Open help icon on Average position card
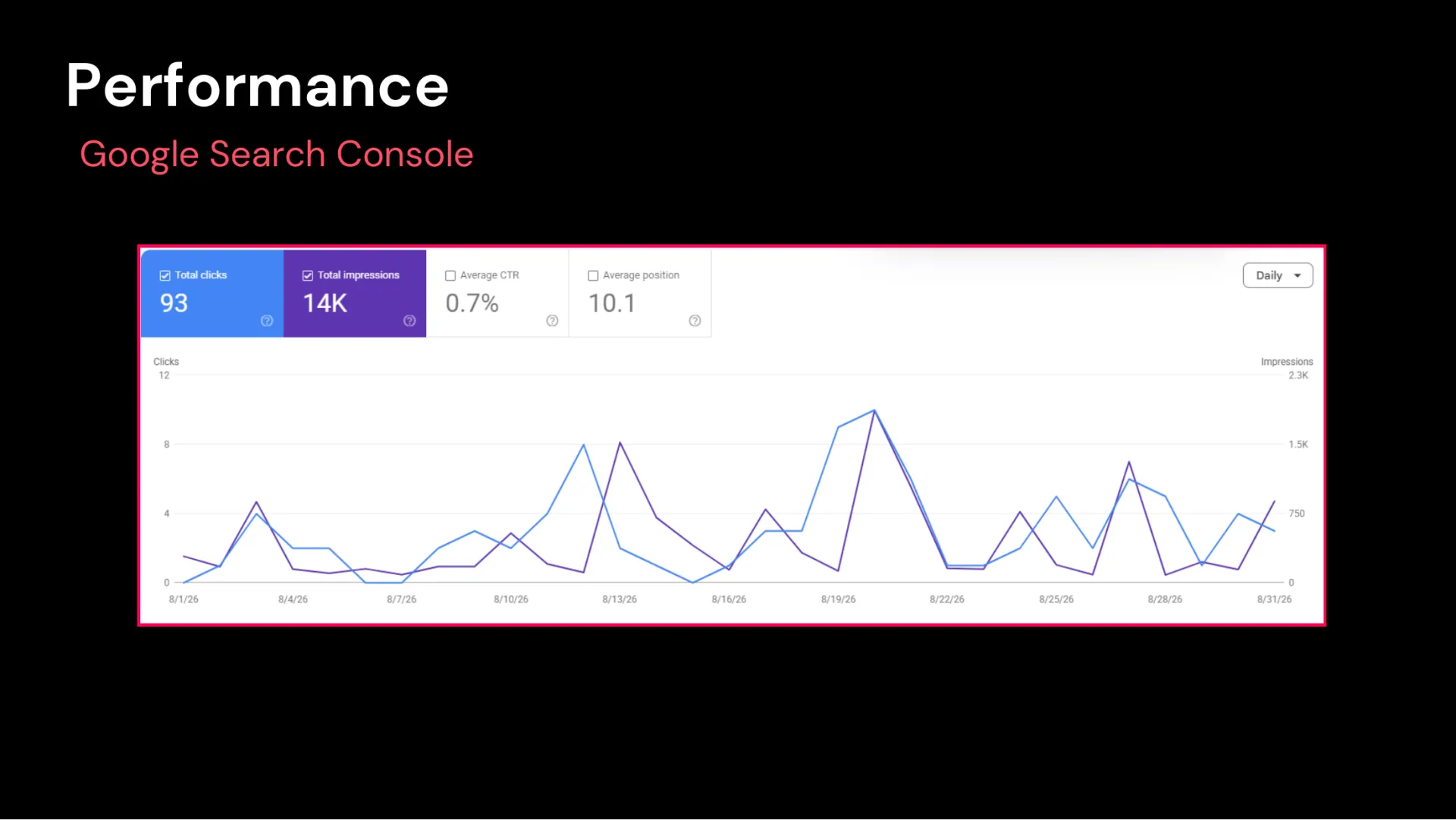This screenshot has width=1456, height=820. pos(695,321)
